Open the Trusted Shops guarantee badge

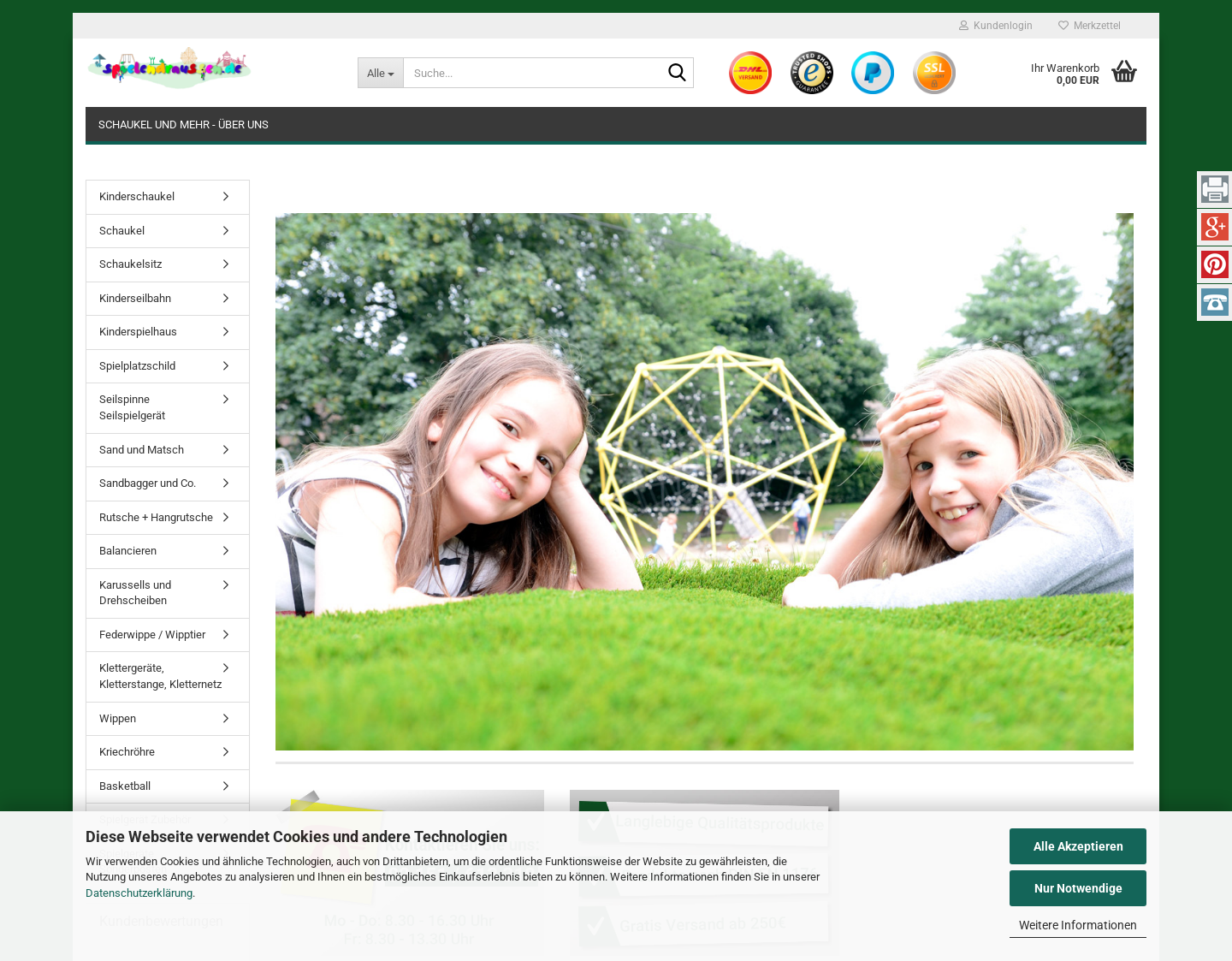[812, 73]
